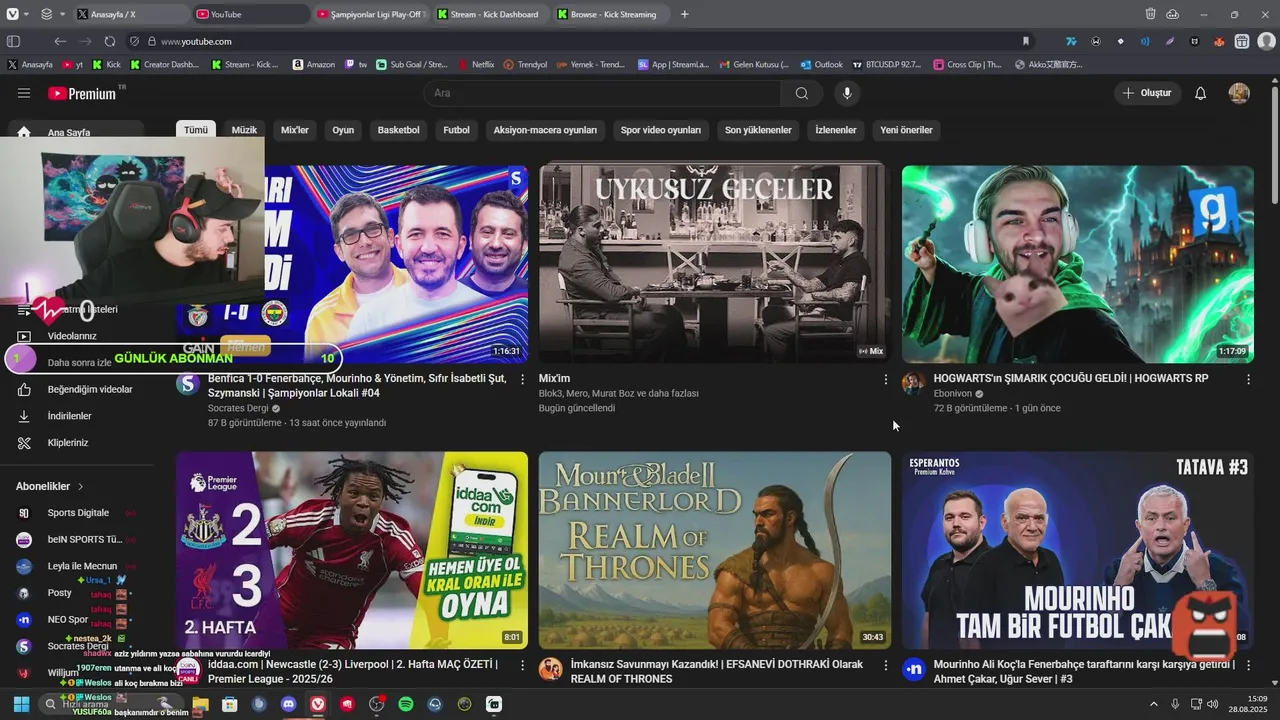Select the Aksiyon-macera oyunları chip

click(x=545, y=130)
